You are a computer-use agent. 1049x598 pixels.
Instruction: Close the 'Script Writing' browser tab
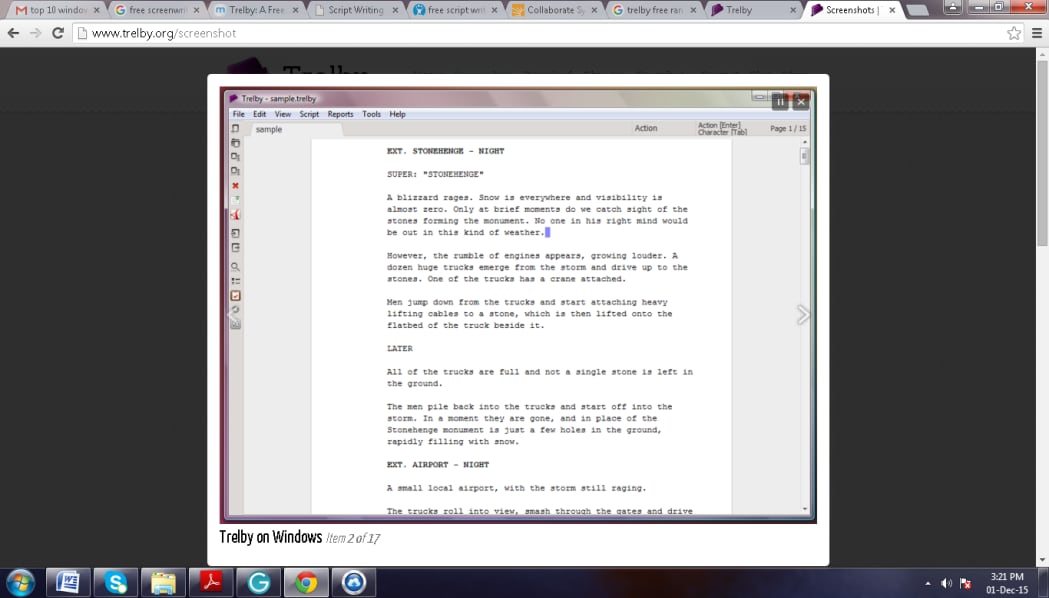click(x=395, y=10)
